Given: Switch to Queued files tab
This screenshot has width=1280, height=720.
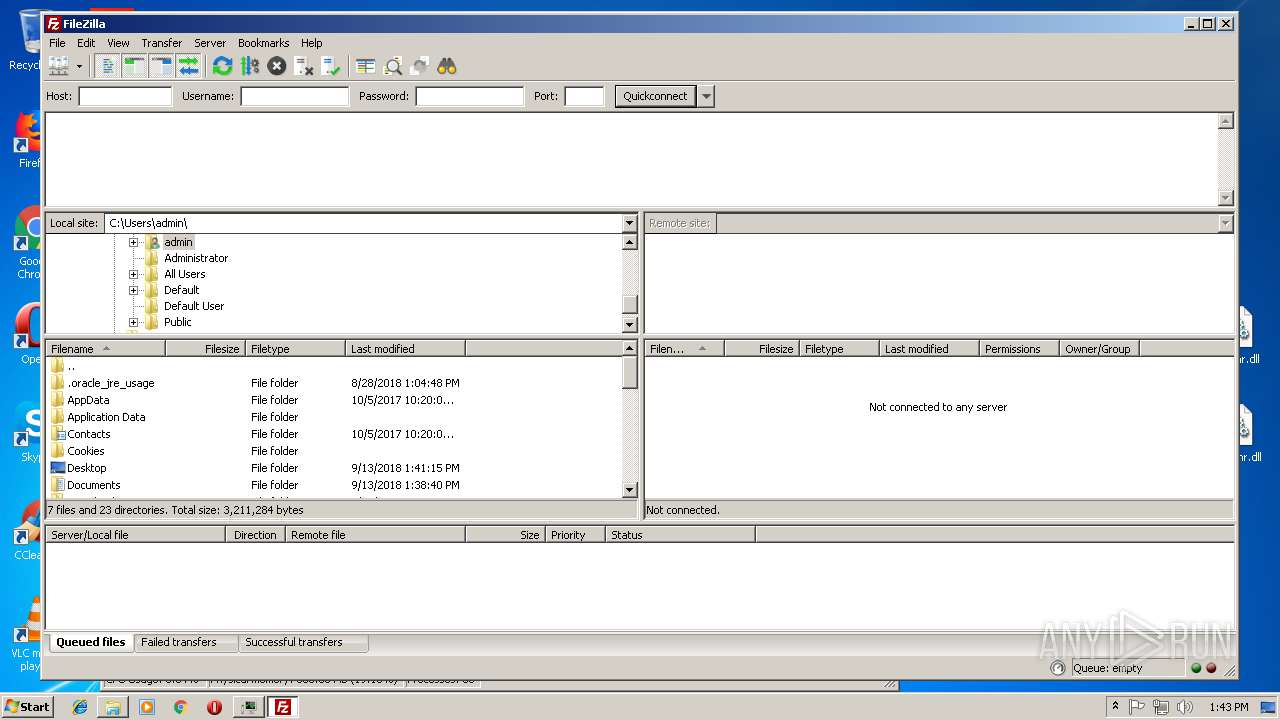Looking at the screenshot, I should click(90, 642).
